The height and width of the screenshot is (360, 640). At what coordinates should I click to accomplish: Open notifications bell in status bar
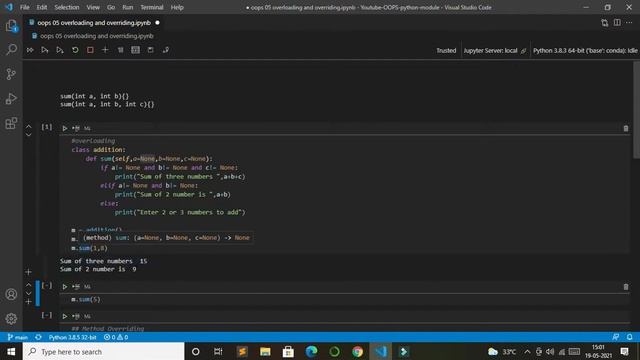point(629,337)
